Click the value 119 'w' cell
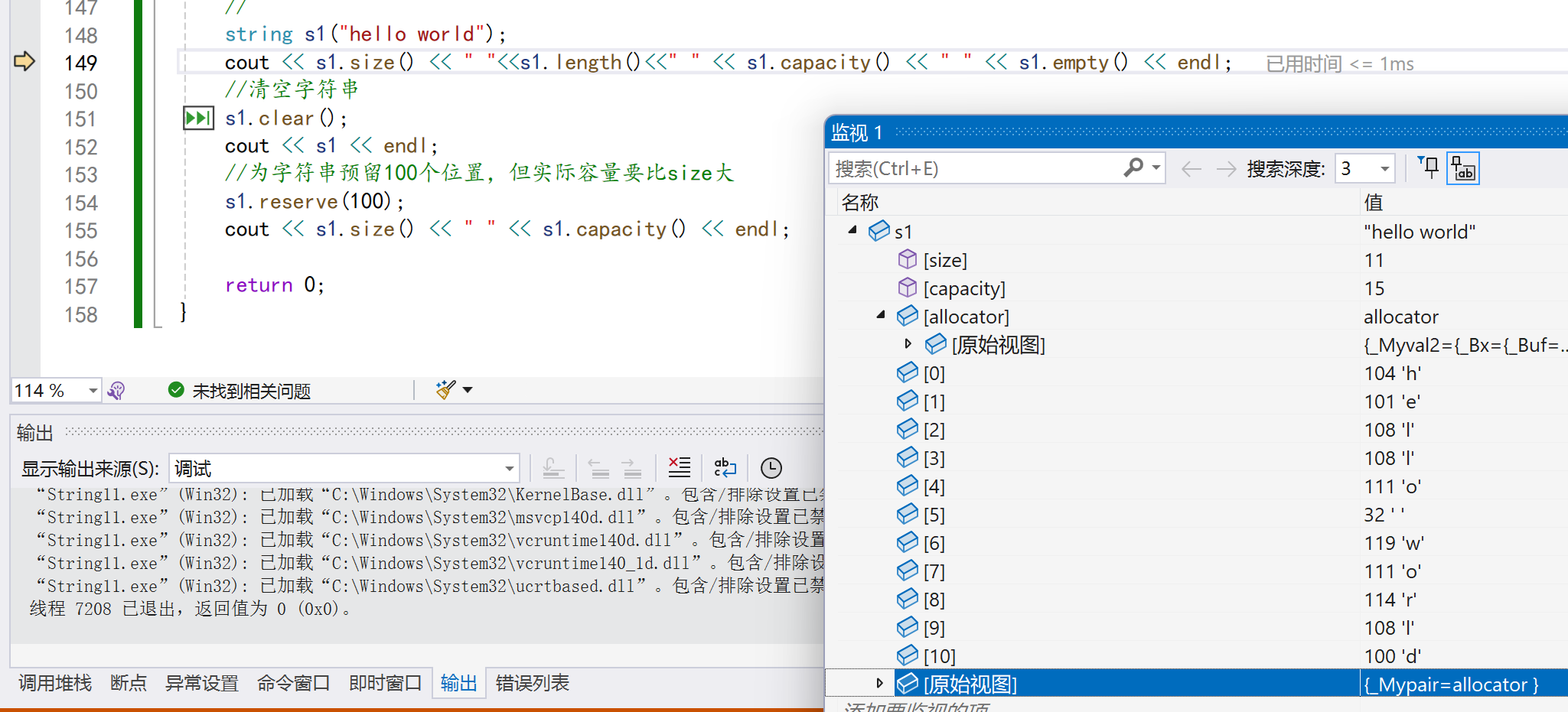Image resolution: width=1568 pixels, height=712 pixels. pos(1394,543)
